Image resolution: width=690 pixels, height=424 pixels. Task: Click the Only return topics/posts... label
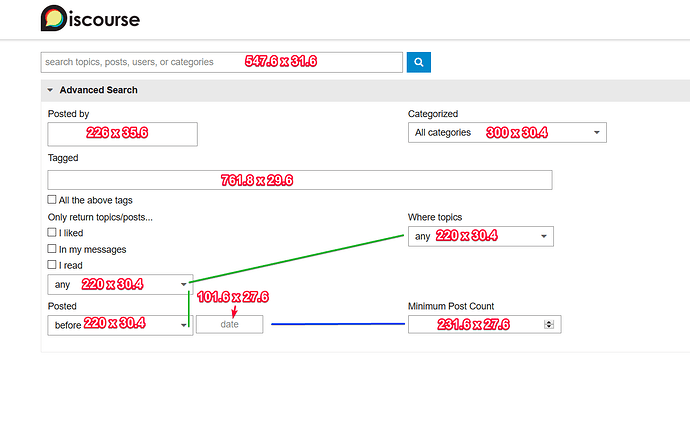coord(100,217)
